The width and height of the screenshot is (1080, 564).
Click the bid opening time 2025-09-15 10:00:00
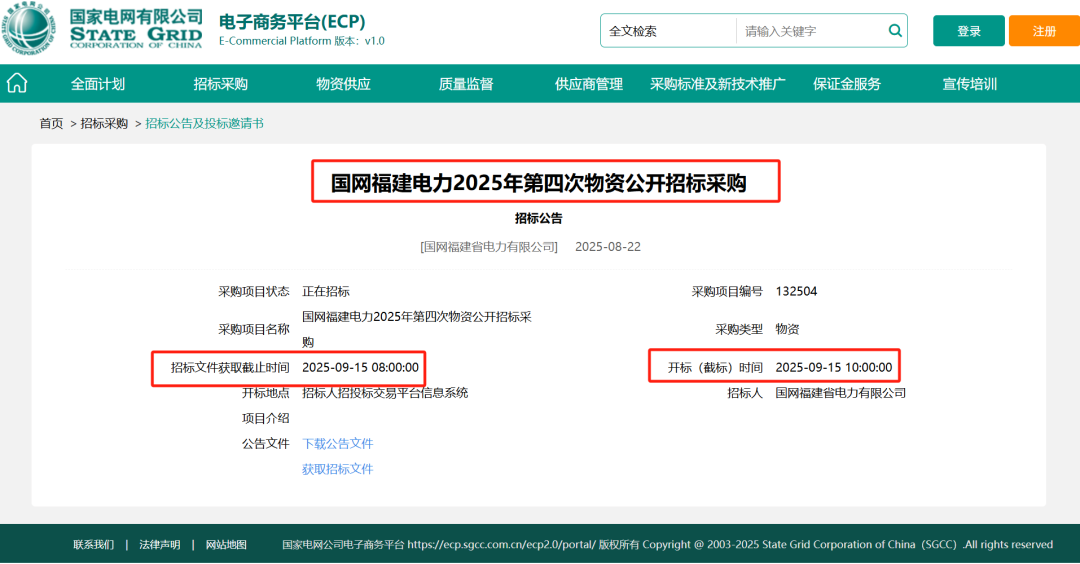[x=833, y=367]
